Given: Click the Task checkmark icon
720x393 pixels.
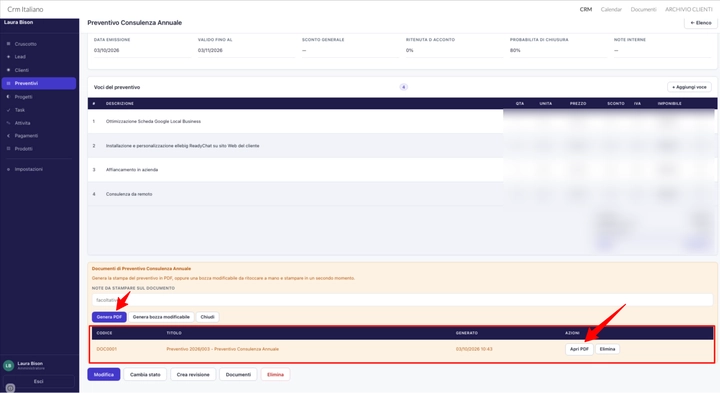Looking at the screenshot, I should coord(8,110).
